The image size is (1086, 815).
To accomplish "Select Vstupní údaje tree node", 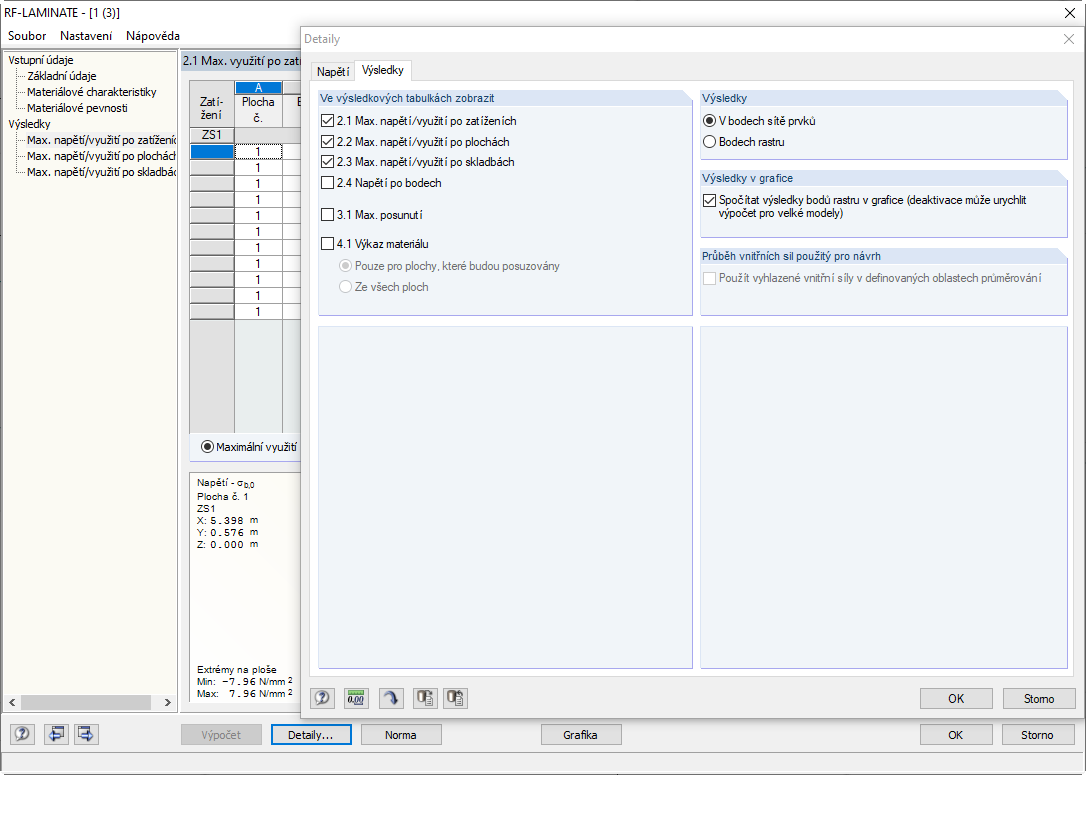I will (x=41, y=60).
